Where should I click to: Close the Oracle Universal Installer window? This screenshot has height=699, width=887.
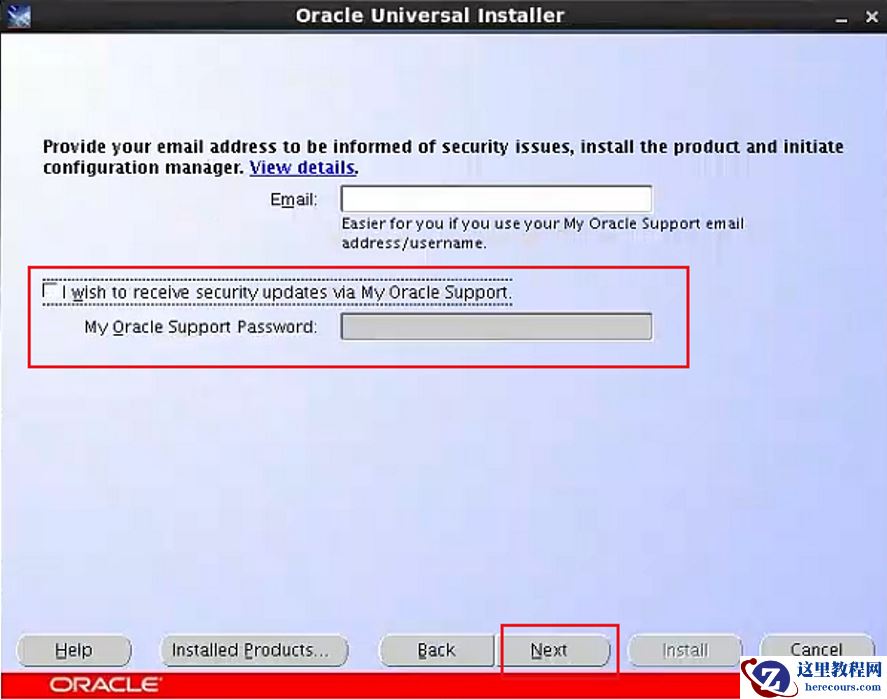pyautogui.click(x=872, y=17)
